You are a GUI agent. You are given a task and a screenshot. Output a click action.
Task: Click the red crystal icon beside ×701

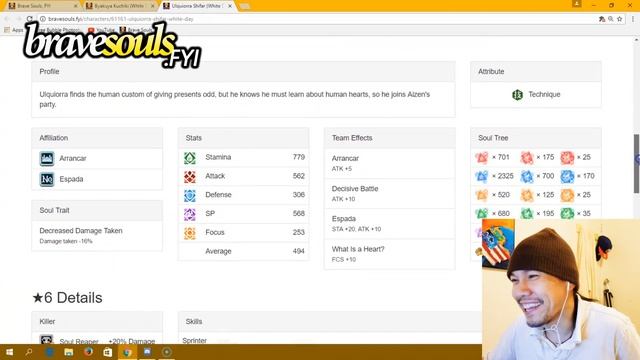click(482, 158)
